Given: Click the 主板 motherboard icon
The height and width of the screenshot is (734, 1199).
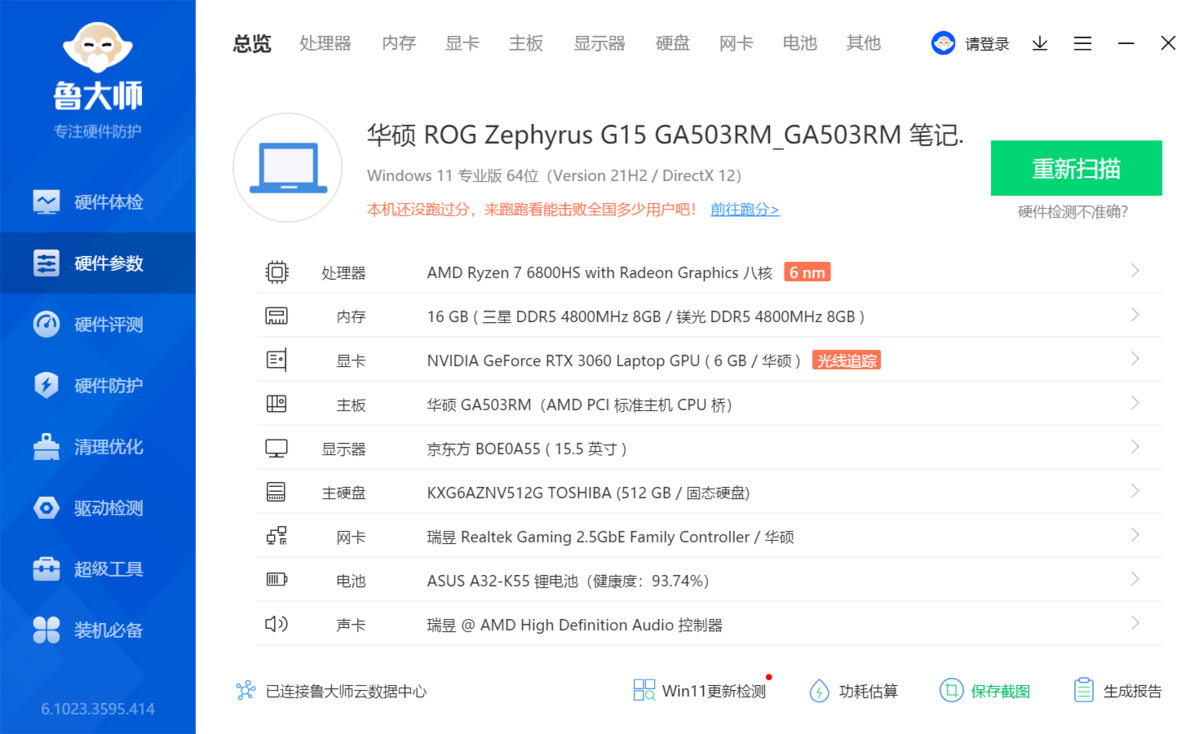Looking at the screenshot, I should pyautogui.click(x=277, y=404).
